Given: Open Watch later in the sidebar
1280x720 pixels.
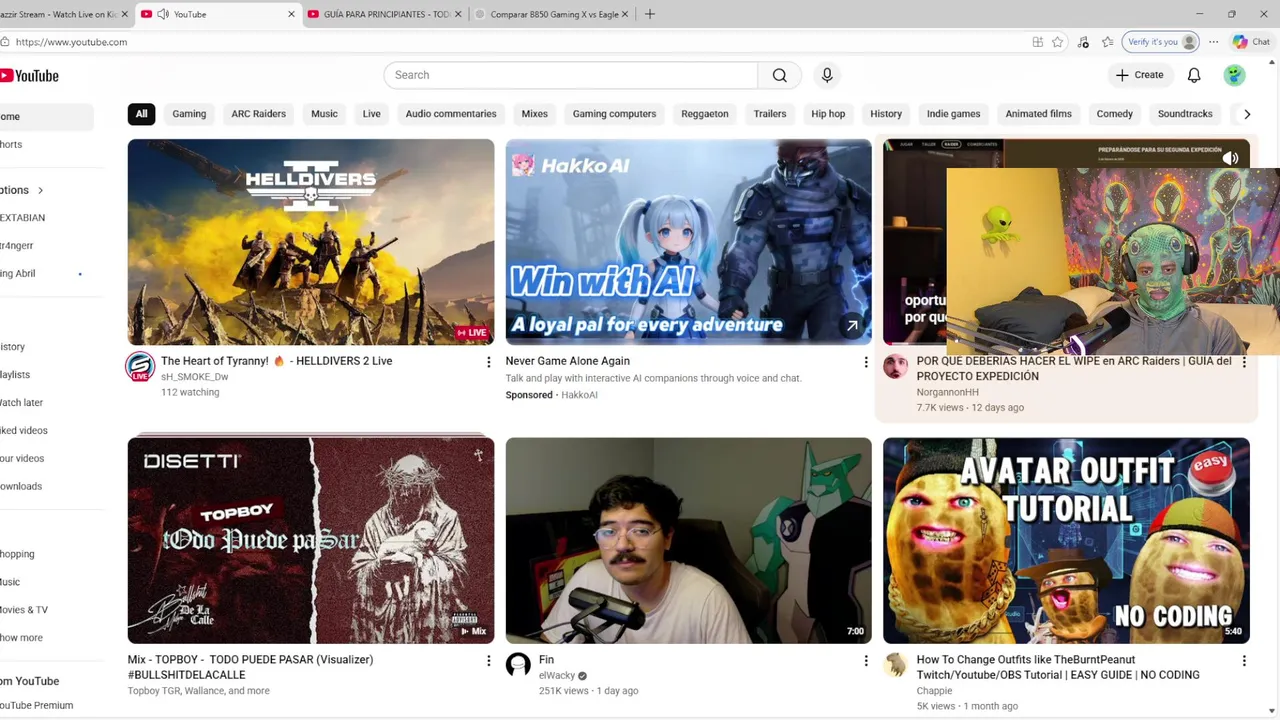Looking at the screenshot, I should pos(22,403).
